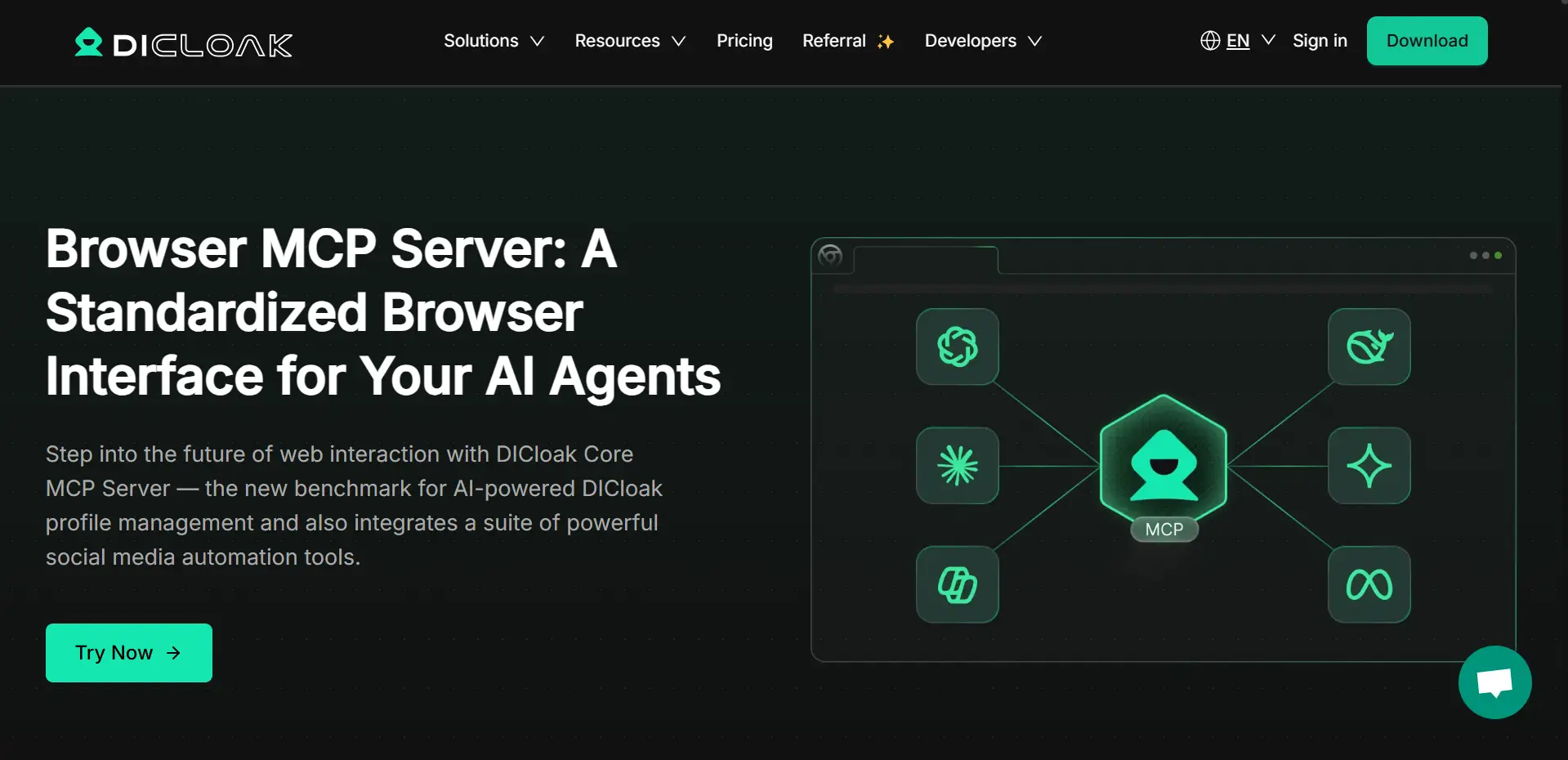Click the Claude starburst icon tile
This screenshot has width=1568, height=760.
(x=957, y=466)
